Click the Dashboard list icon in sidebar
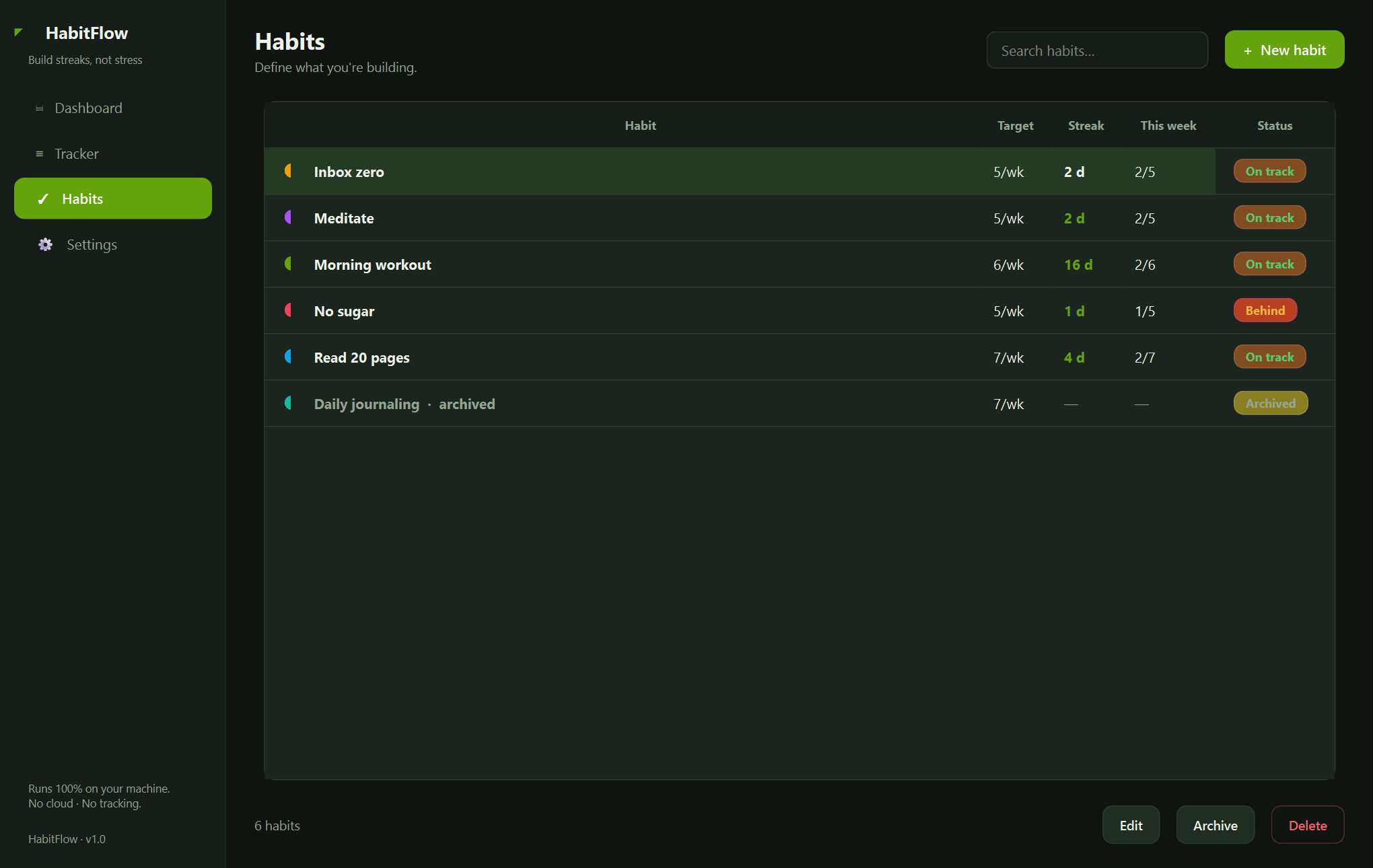 pyautogui.click(x=40, y=108)
